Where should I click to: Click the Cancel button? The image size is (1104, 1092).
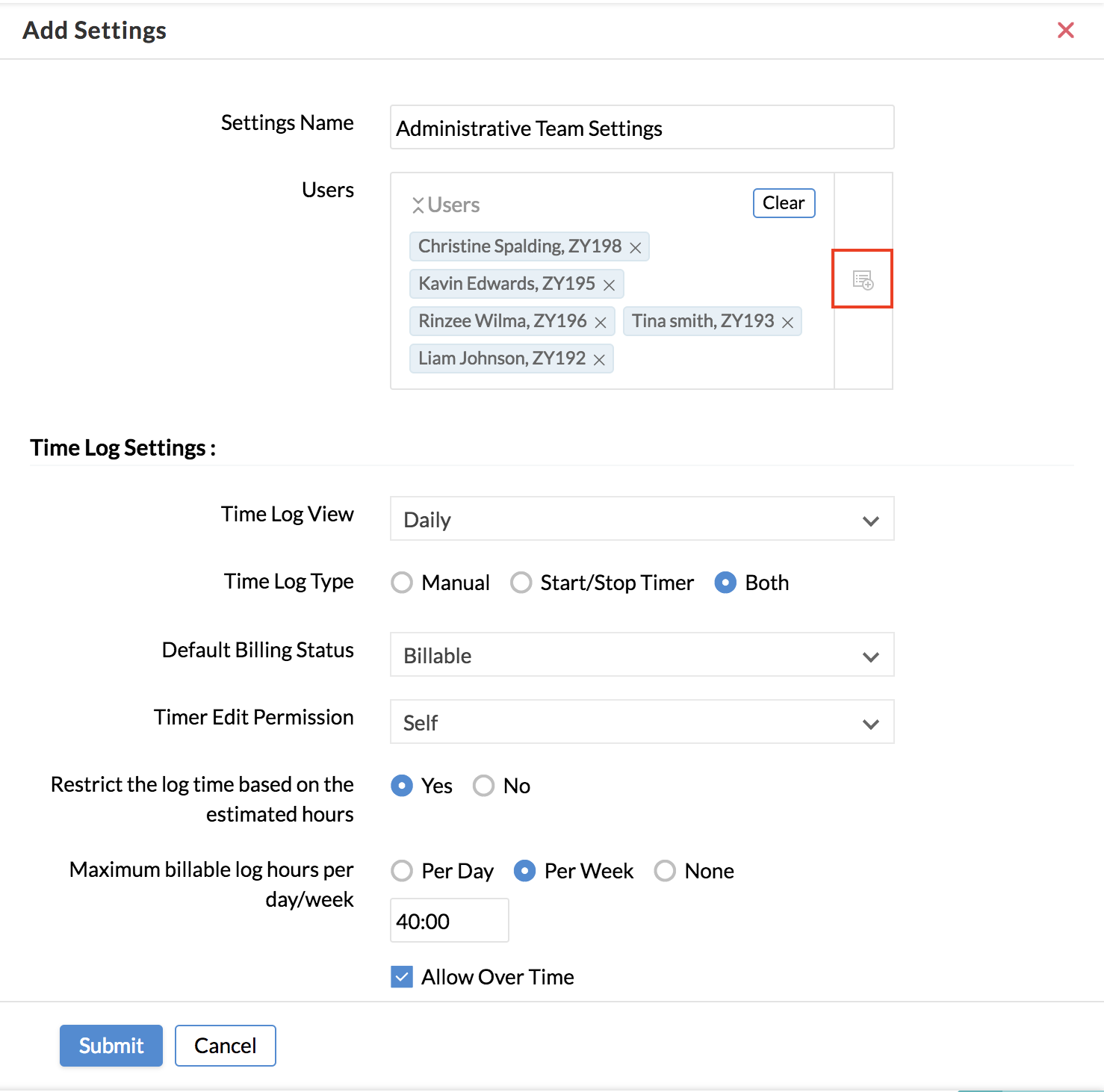point(225,1046)
